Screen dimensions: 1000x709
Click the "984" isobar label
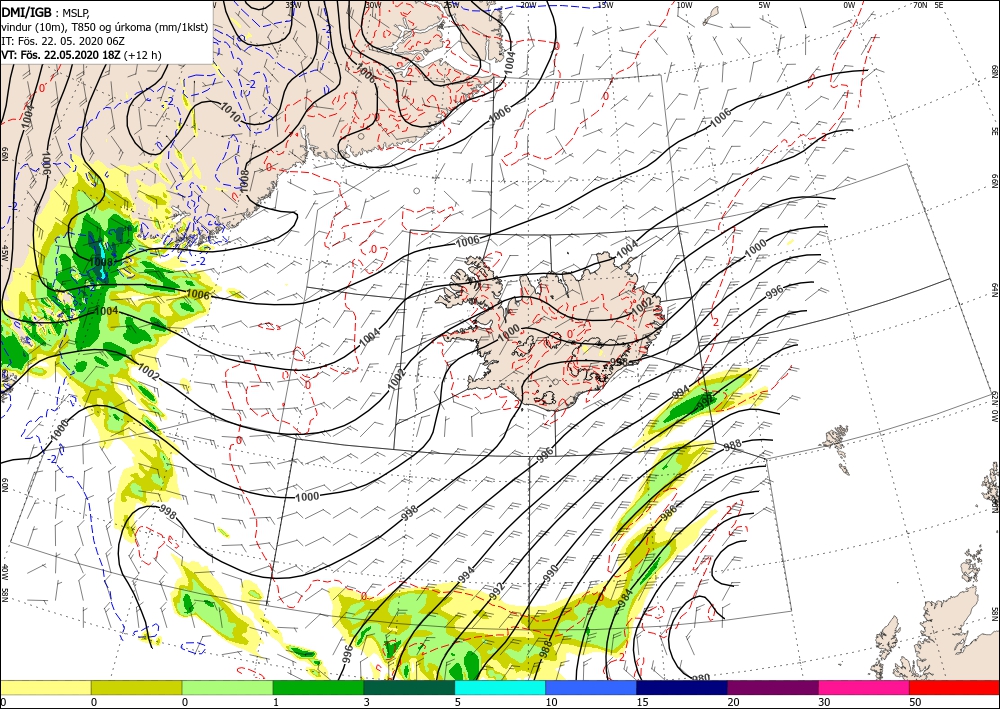pos(626,597)
